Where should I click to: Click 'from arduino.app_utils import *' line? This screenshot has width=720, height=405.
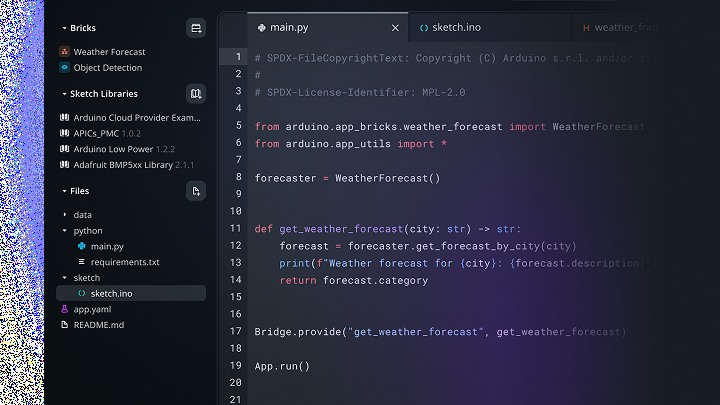click(x=350, y=144)
